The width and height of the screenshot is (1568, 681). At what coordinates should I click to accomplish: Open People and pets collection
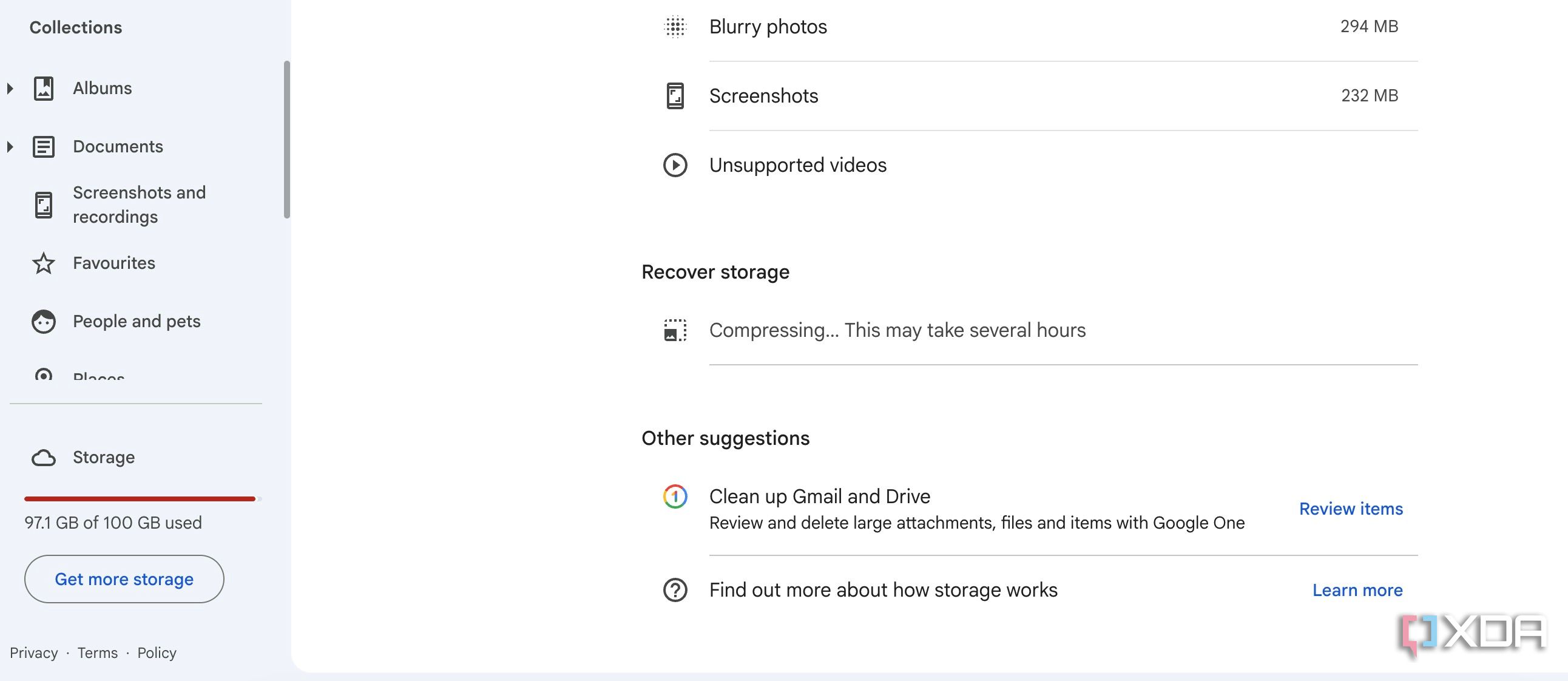pyautogui.click(x=137, y=321)
